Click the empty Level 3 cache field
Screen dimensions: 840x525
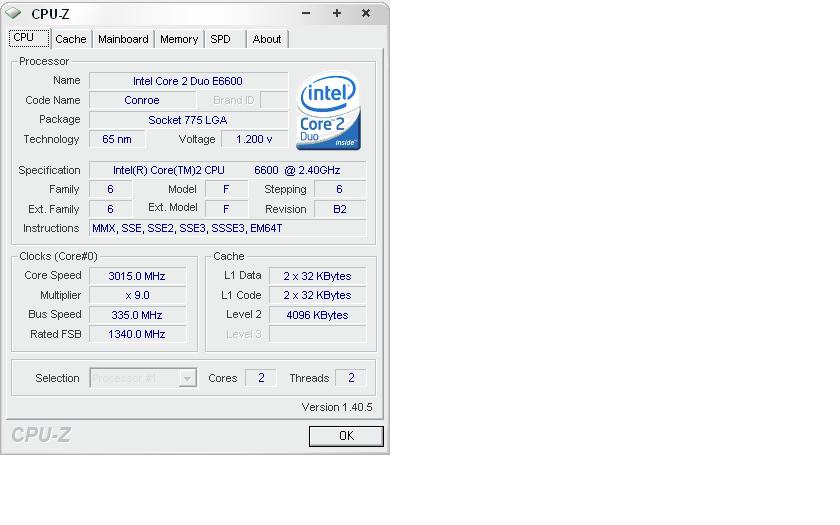pos(317,334)
